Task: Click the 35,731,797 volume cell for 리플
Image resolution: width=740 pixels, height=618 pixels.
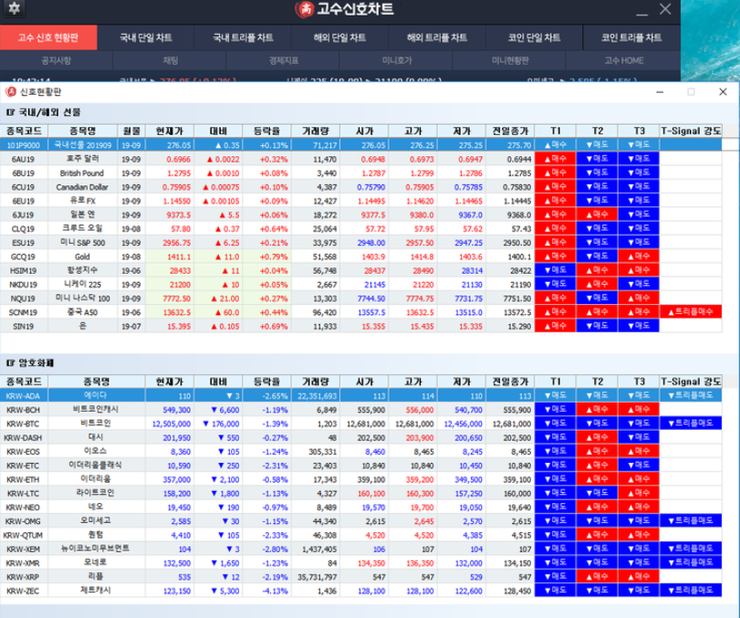Action: 315,577
